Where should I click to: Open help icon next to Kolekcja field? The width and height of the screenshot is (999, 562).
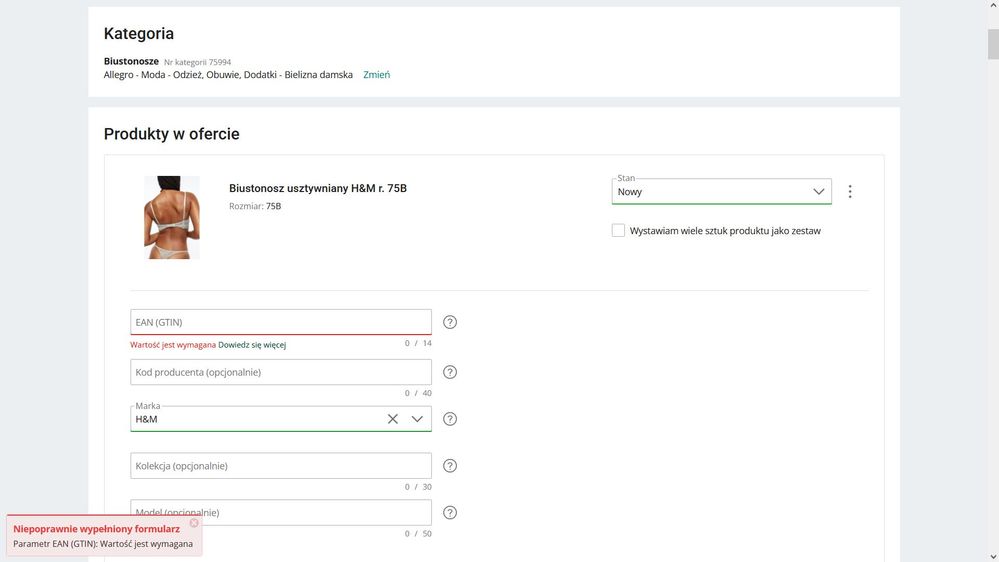pos(450,466)
